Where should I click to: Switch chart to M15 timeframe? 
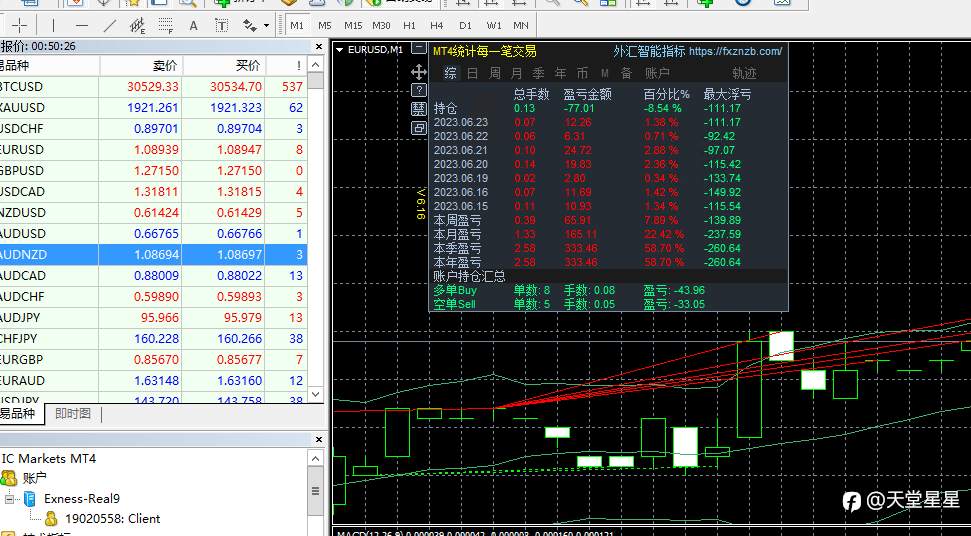coord(353,25)
